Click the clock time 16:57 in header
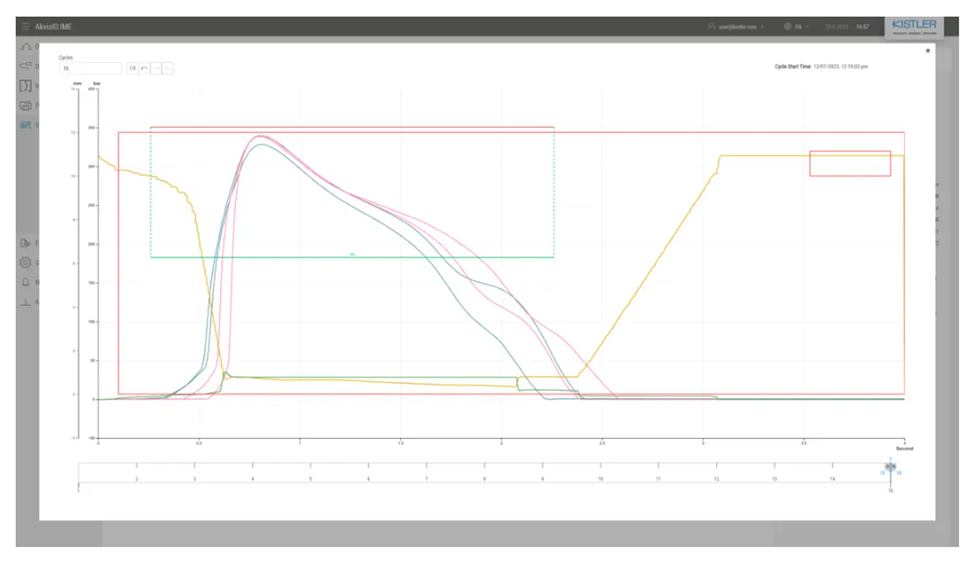 pyautogui.click(x=862, y=27)
